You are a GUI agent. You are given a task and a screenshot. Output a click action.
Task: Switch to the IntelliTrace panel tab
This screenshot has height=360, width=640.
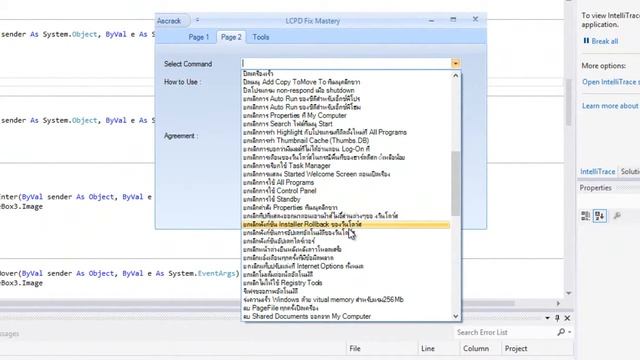click(x=598, y=172)
